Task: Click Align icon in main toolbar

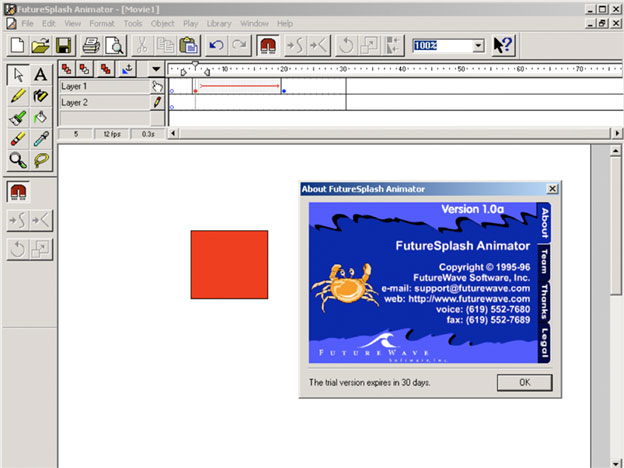Action: point(393,45)
